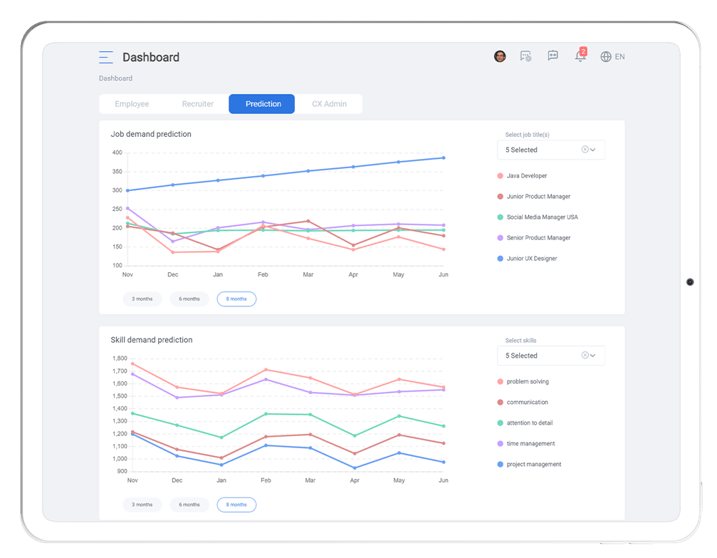Screen dimensions: 717x558
Task: Switch to the Employee tab
Action: coord(132,104)
